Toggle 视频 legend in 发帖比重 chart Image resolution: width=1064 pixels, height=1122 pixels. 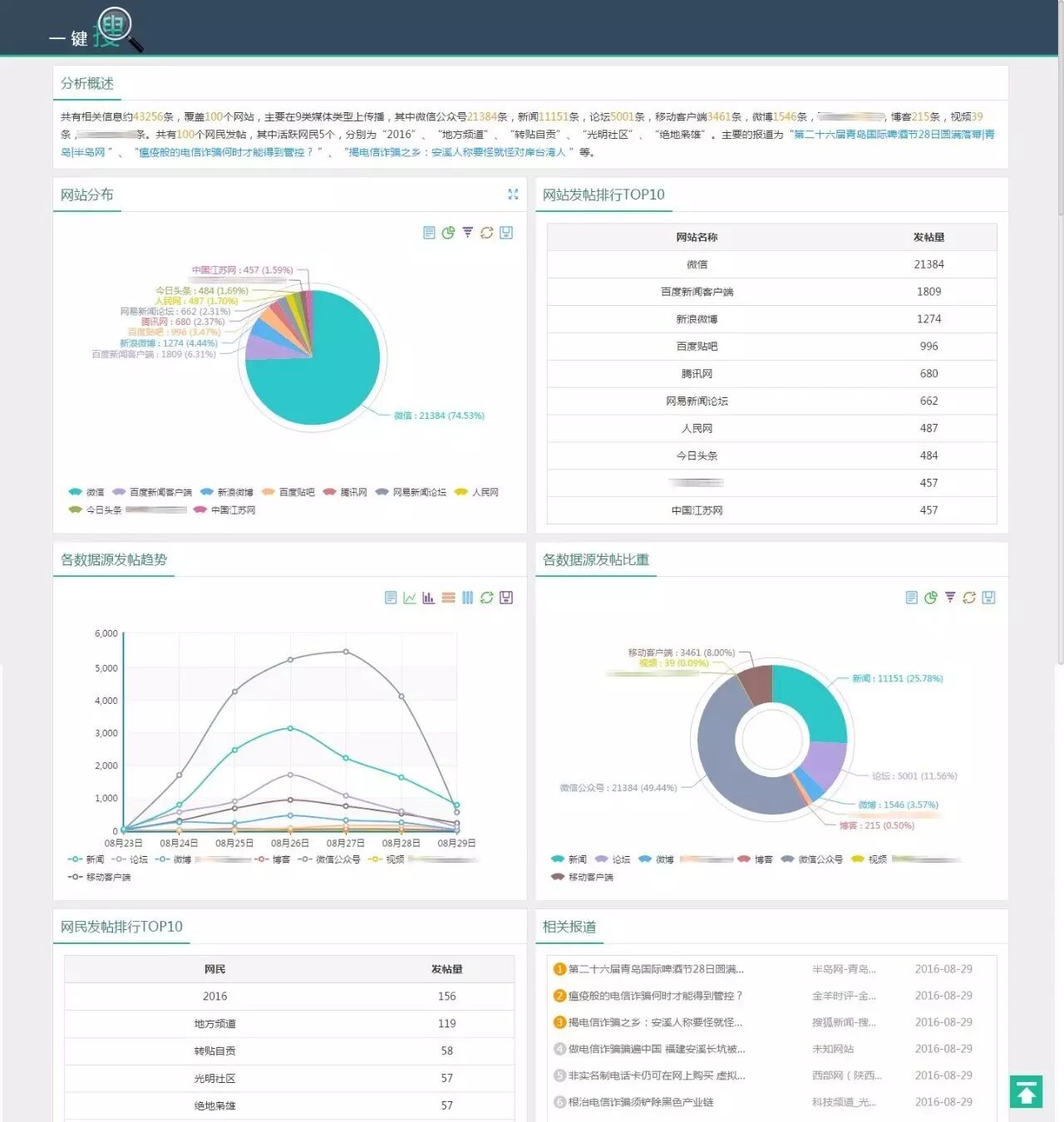869,859
